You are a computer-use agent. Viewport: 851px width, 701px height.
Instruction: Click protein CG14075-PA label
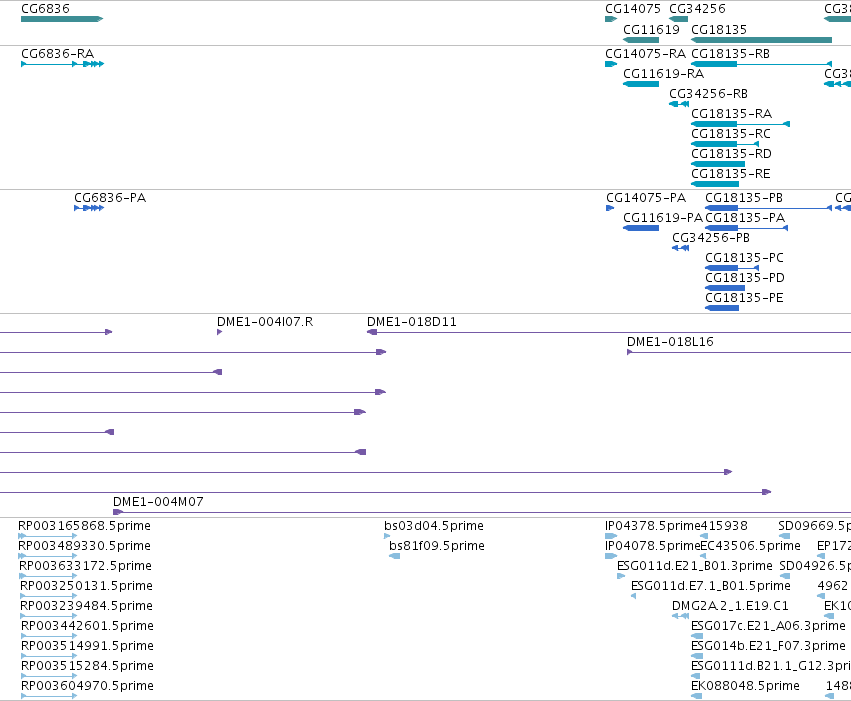[x=646, y=198]
